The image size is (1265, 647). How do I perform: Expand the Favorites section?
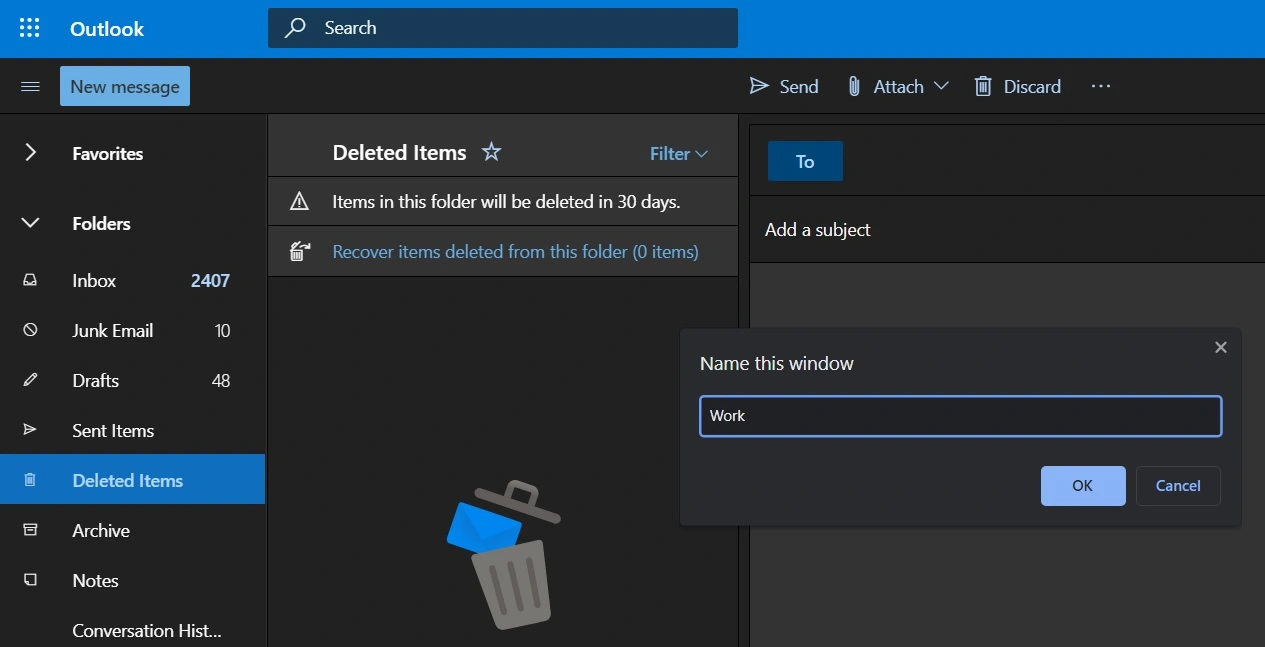[30, 153]
